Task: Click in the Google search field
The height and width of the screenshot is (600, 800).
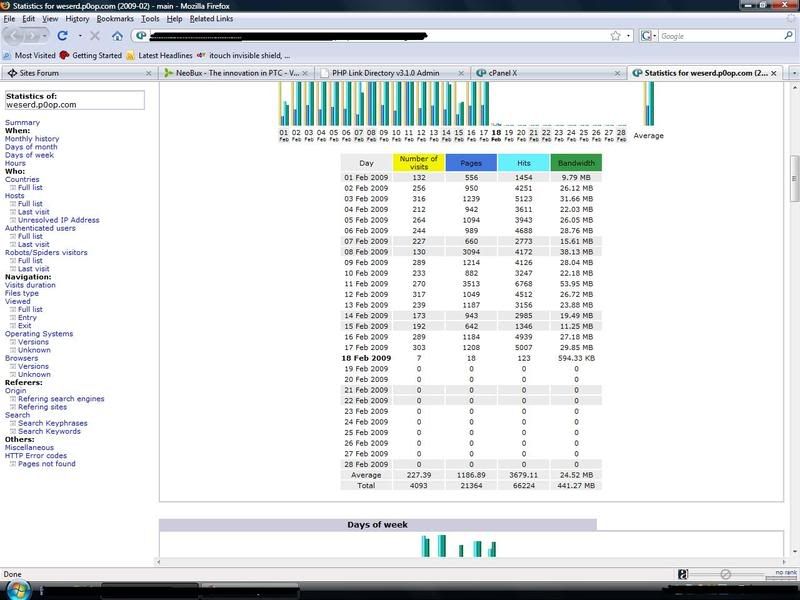Action: click(x=715, y=35)
